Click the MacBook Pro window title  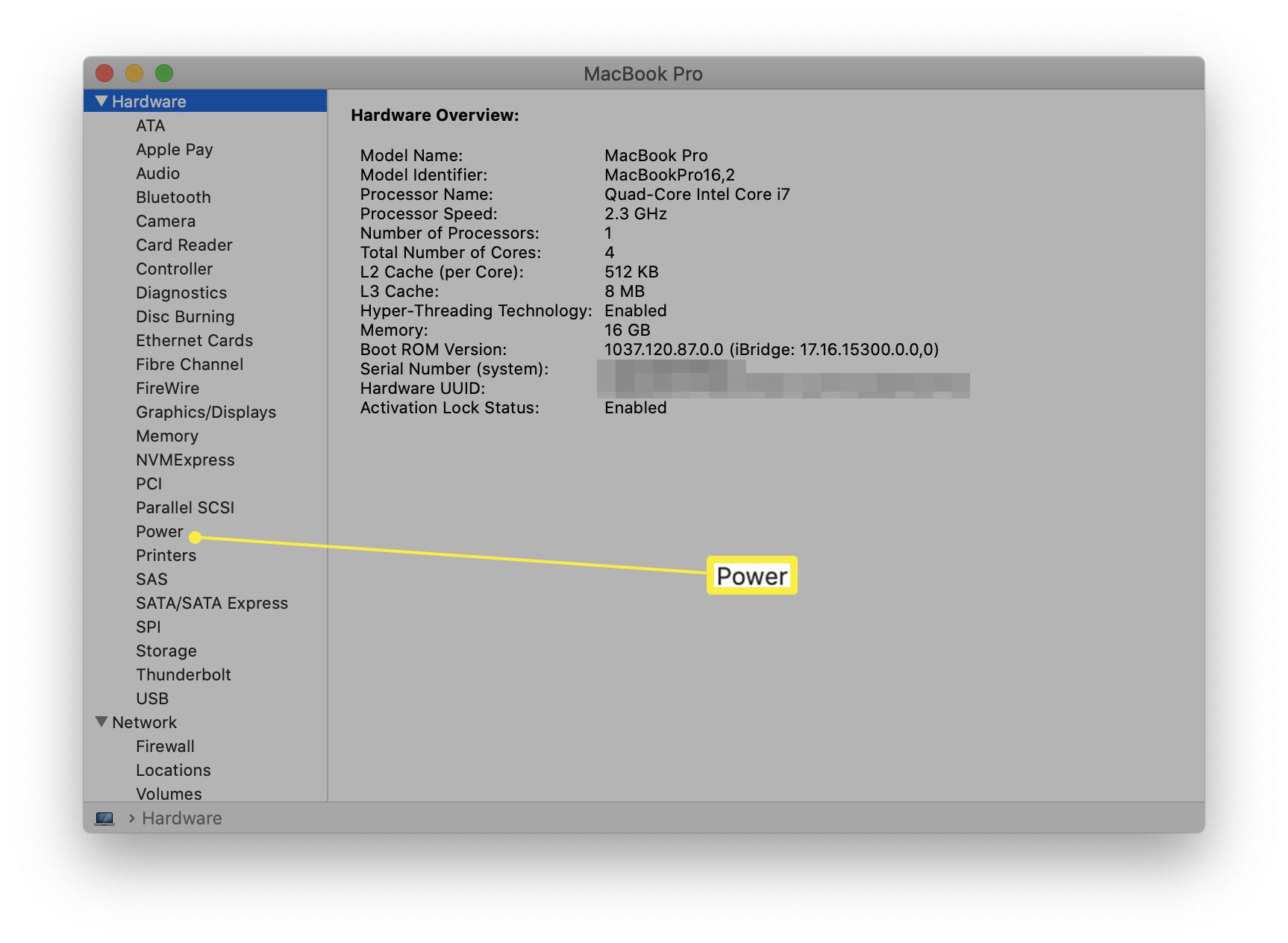tap(643, 74)
